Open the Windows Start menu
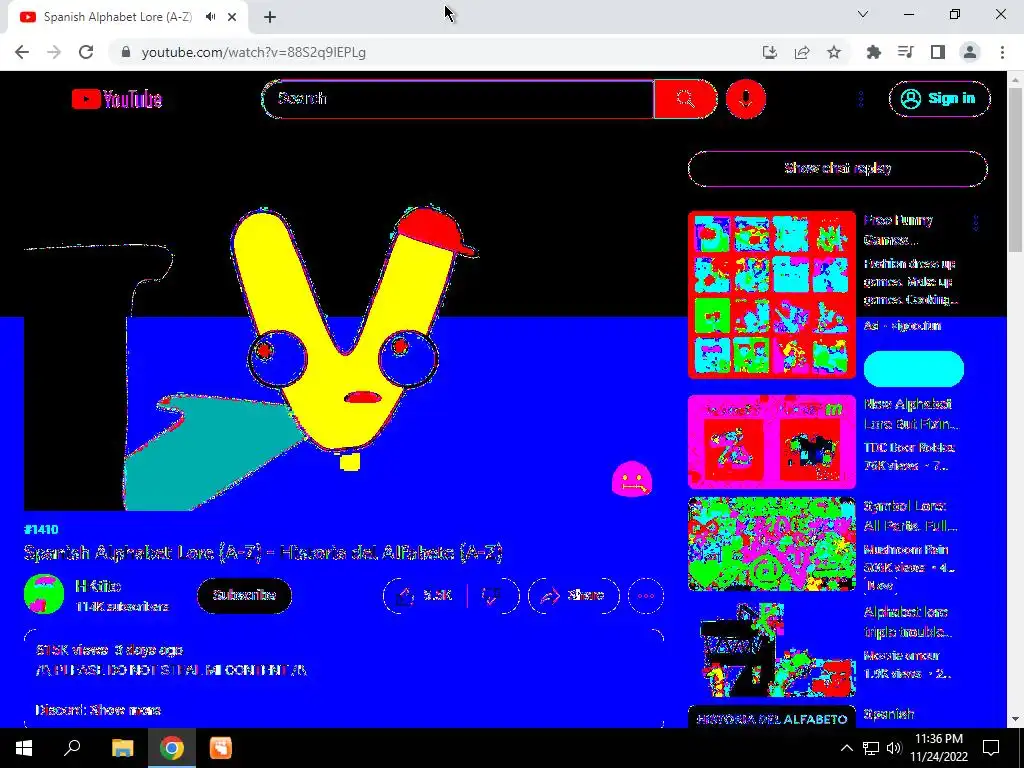This screenshot has width=1024, height=768. [x=24, y=748]
